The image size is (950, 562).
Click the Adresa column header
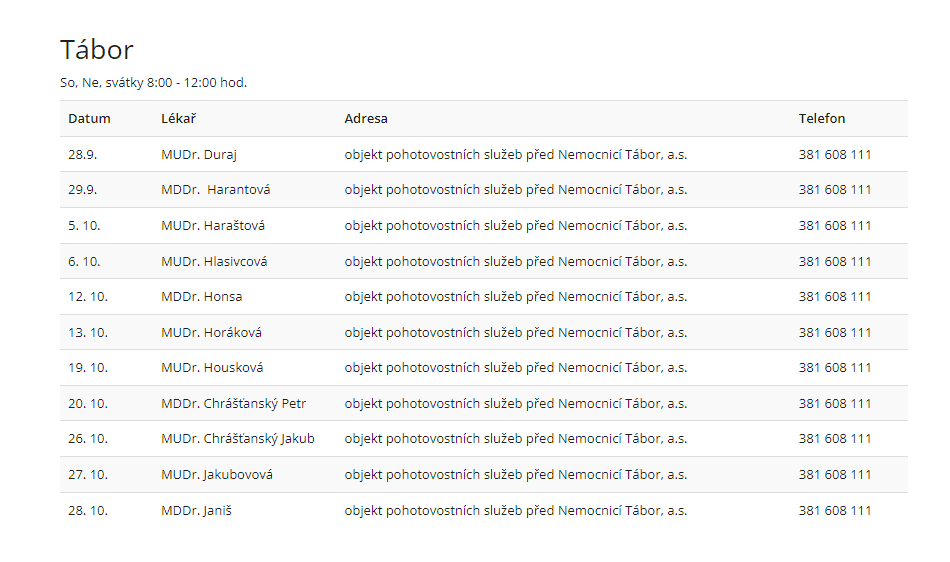366,118
